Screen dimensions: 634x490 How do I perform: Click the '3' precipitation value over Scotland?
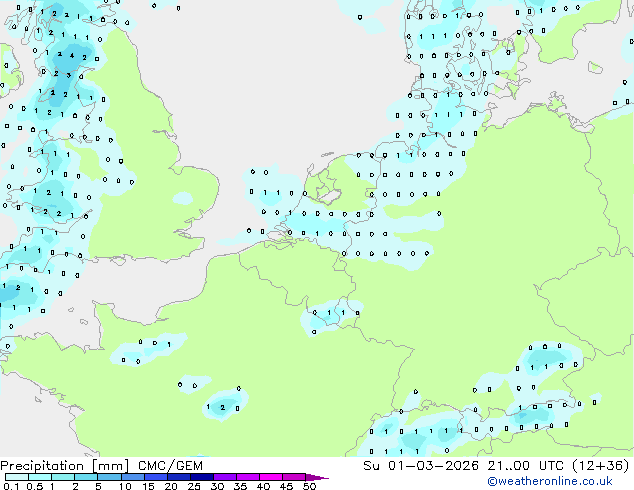[69, 75]
